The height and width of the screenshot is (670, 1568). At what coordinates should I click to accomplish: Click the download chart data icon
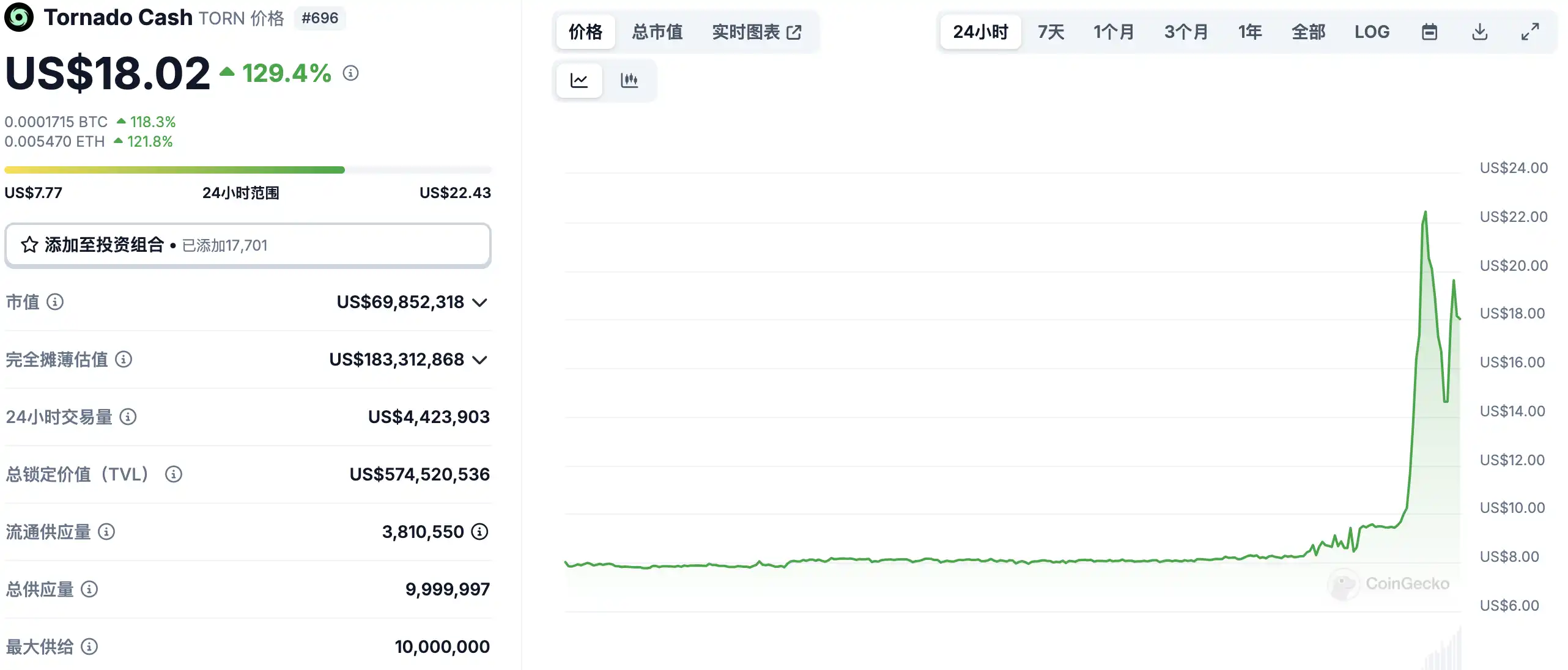point(1479,32)
